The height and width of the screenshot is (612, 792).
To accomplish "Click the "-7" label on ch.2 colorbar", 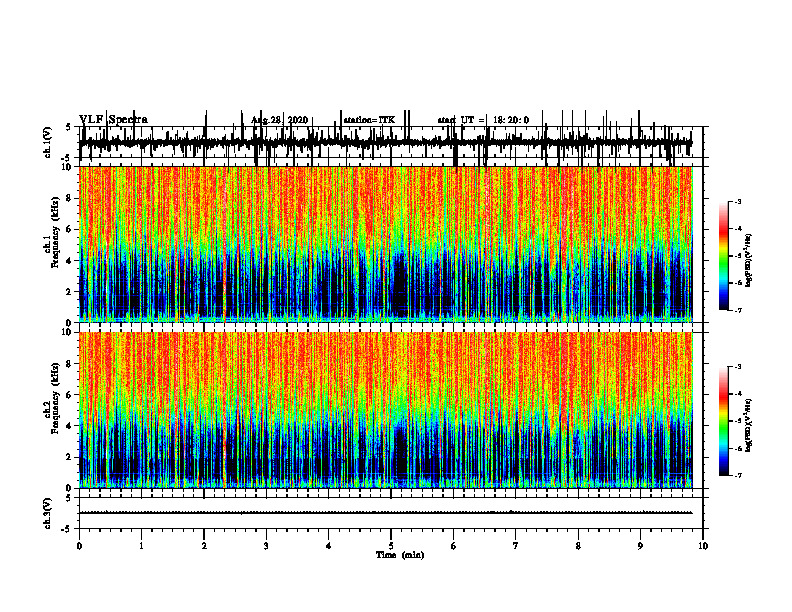I will [738, 476].
